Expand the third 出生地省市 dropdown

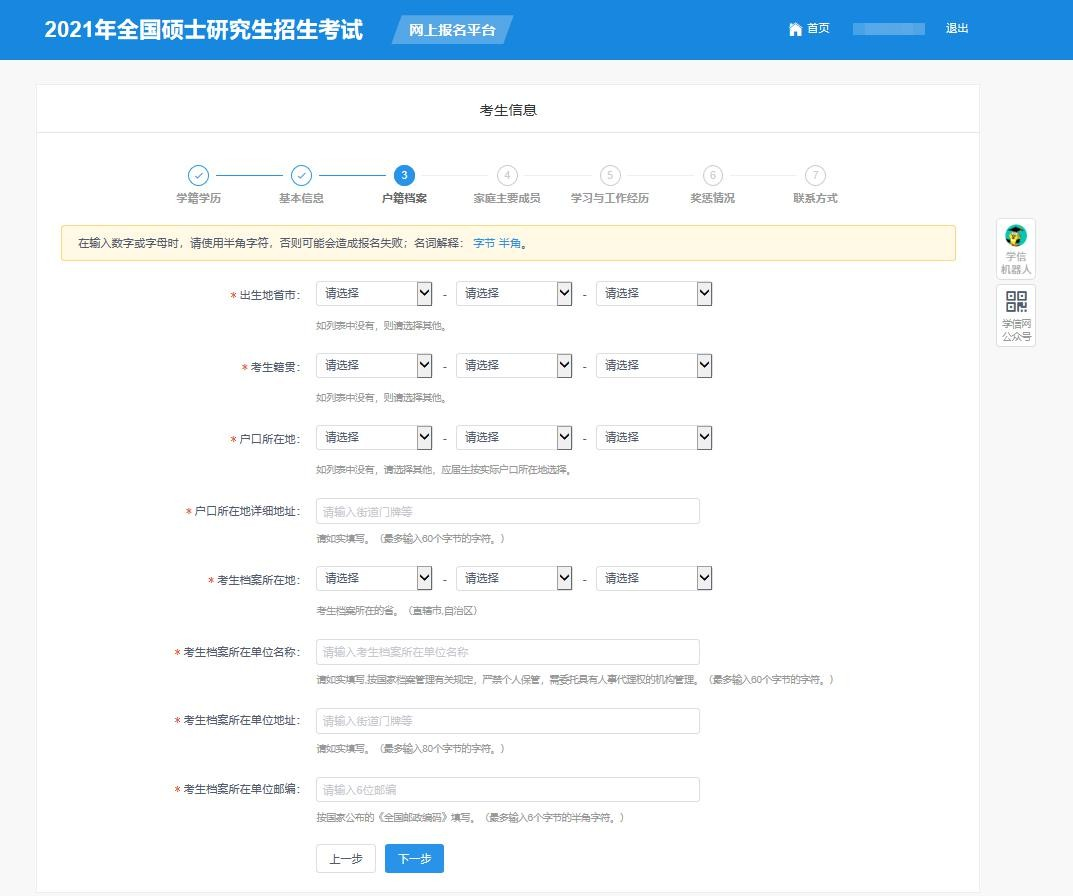[x=654, y=294]
